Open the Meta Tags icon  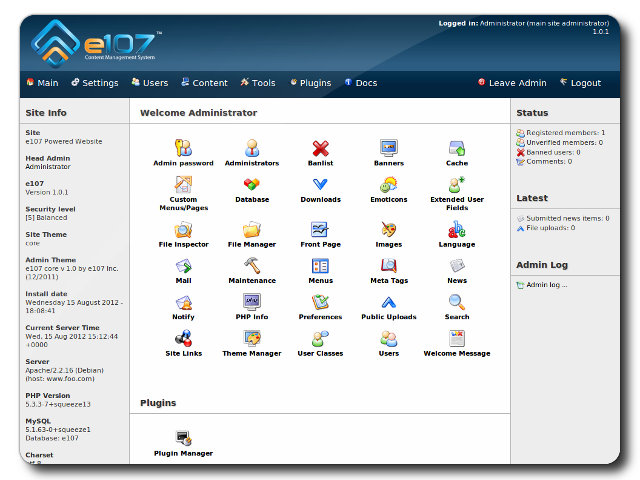pos(389,266)
